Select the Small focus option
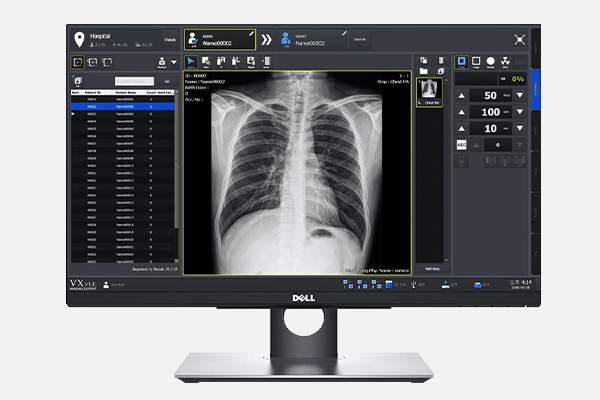600x400 pixels. (461, 62)
